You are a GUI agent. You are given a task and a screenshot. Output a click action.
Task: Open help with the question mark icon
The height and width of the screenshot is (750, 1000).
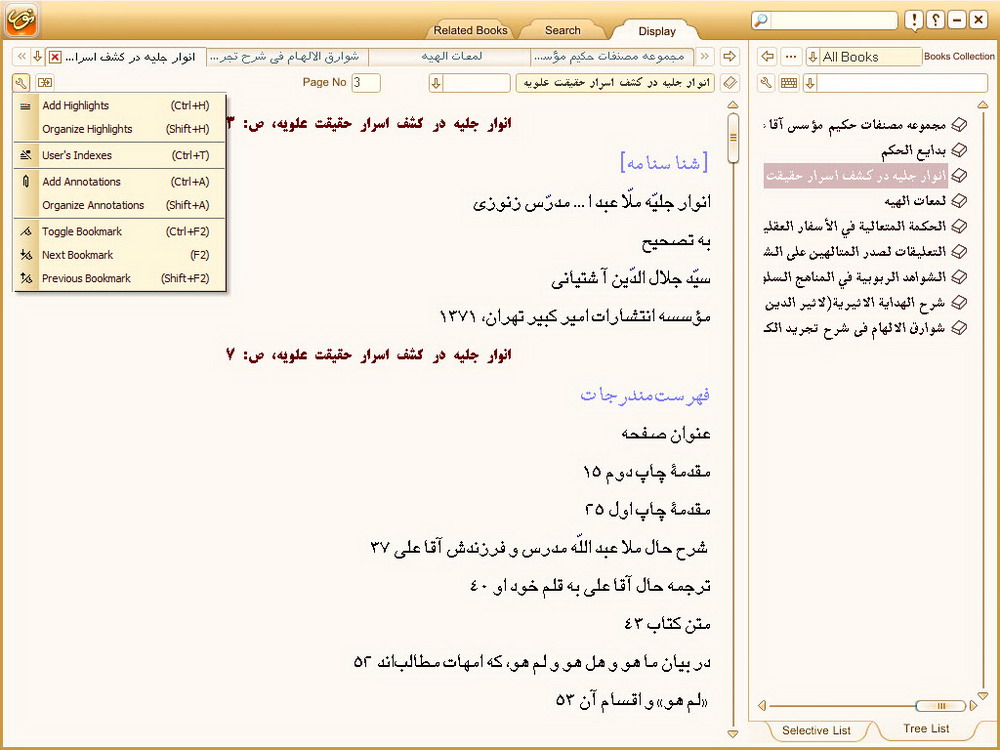[x=935, y=20]
